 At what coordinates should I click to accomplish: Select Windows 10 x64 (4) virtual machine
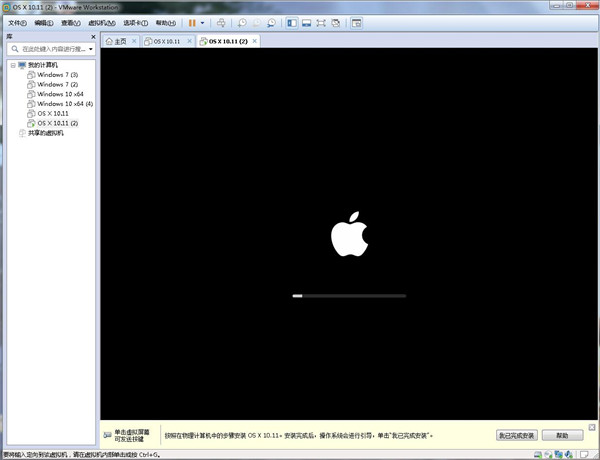pos(65,104)
